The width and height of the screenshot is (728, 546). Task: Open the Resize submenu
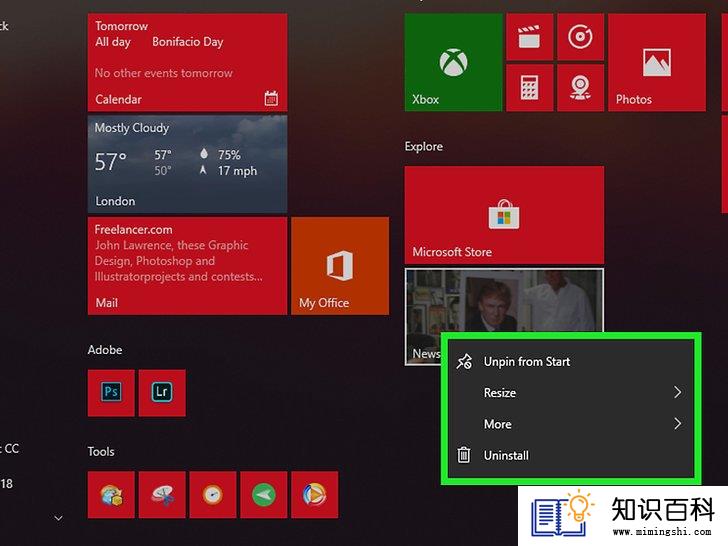(x=571, y=393)
